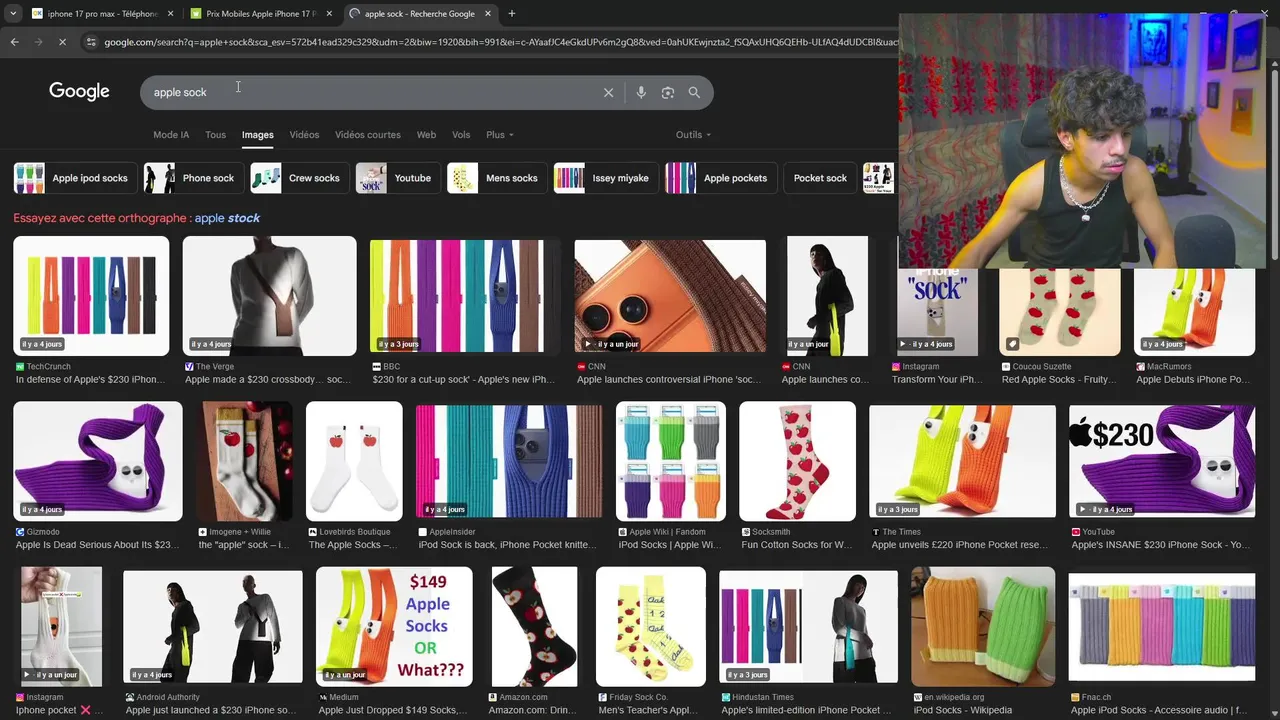Image resolution: width=1280 pixels, height=720 pixels.
Task: Open The Verge crossbody sock image
Action: (x=269, y=296)
